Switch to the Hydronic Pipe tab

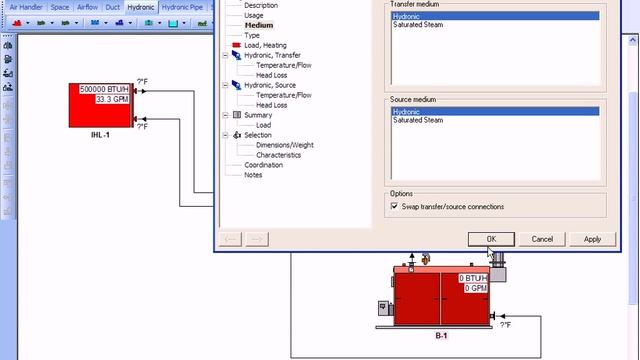[x=182, y=7]
